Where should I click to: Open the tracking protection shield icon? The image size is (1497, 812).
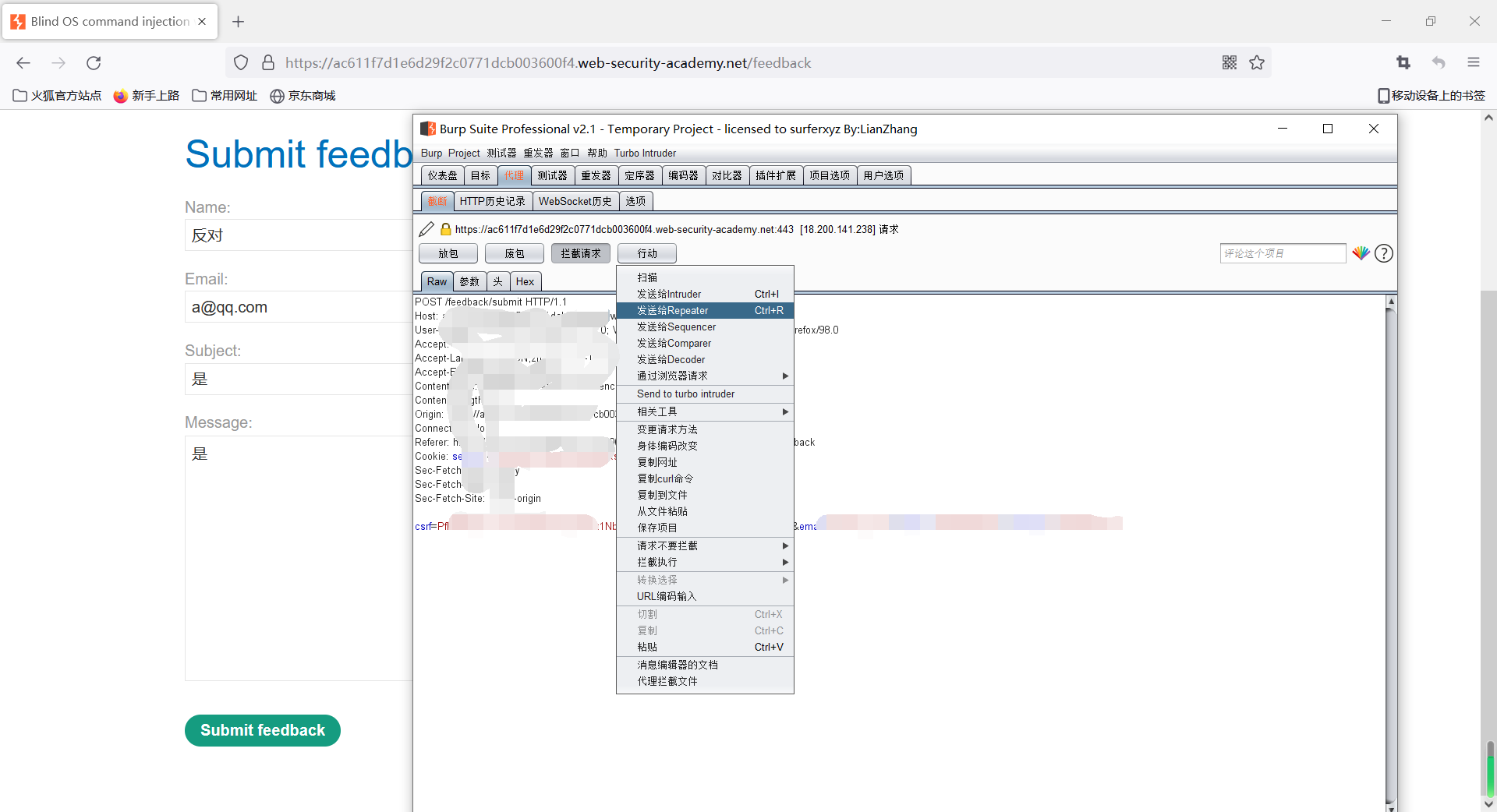coord(241,63)
